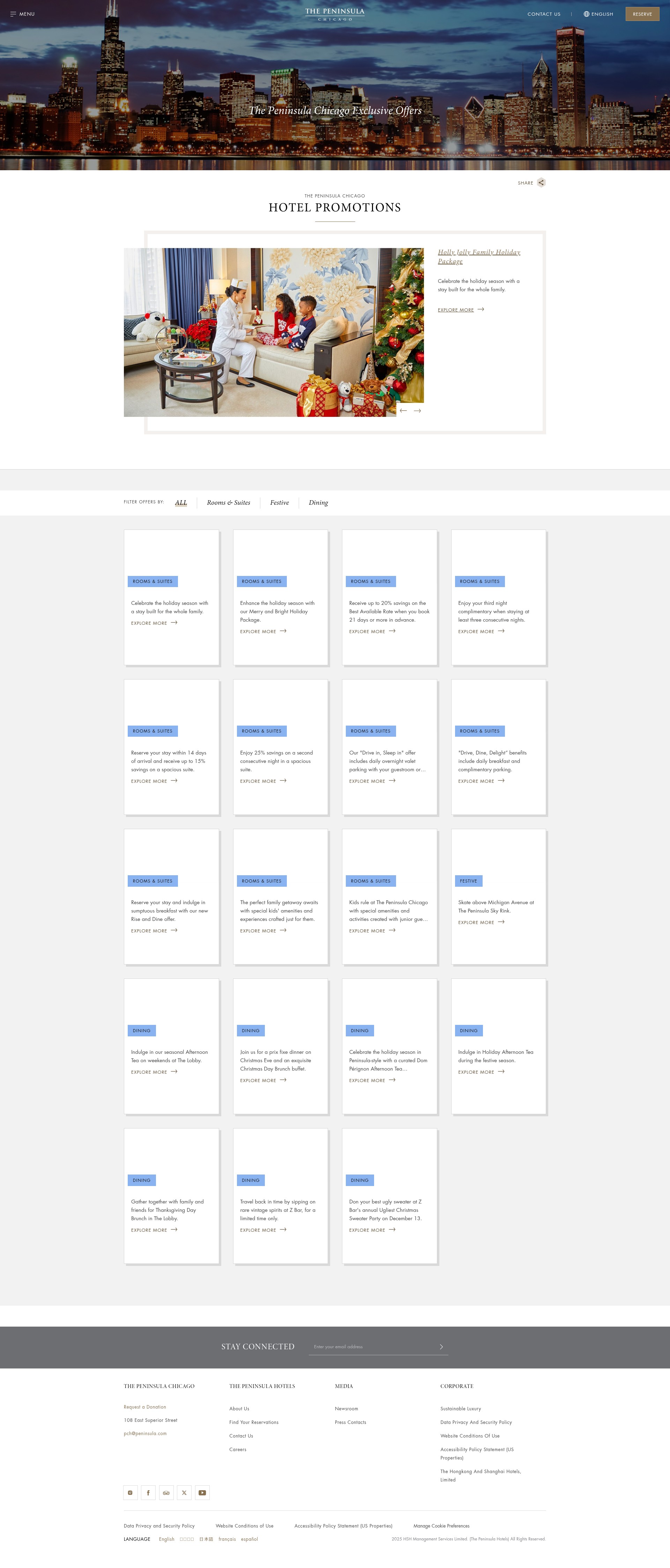Explore more on Rise and Dine offer

pos(154,931)
